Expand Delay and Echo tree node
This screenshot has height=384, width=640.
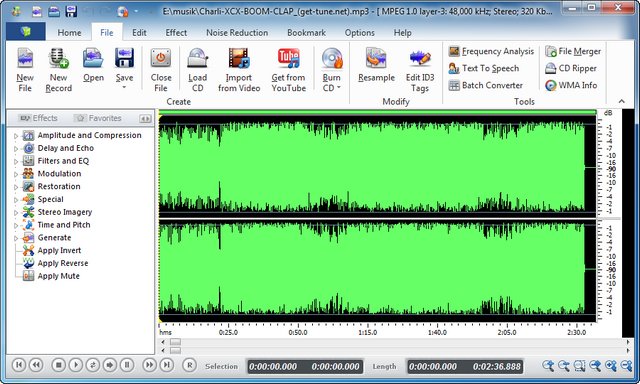tap(16, 149)
